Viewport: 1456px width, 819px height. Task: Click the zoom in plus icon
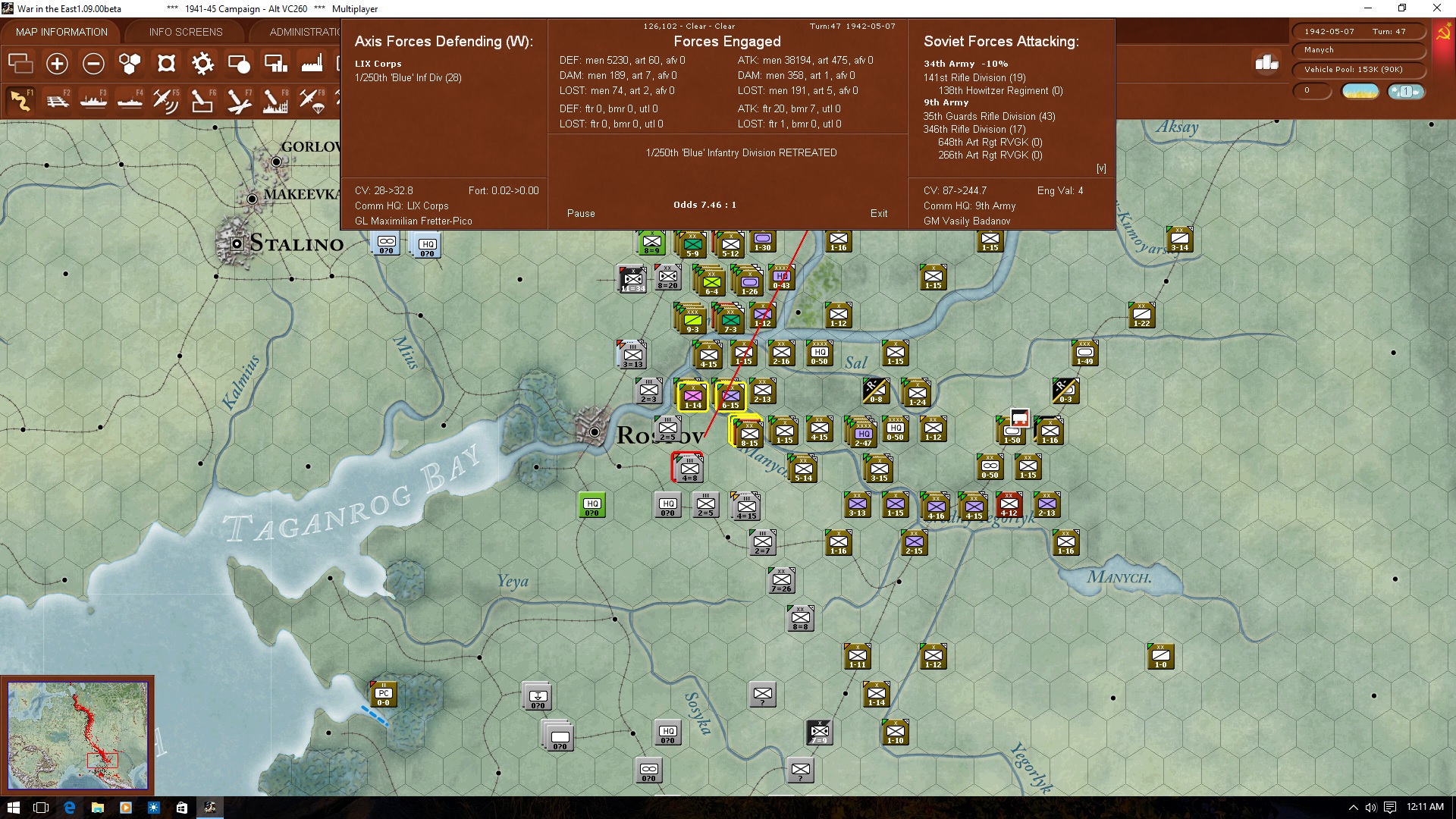click(57, 64)
